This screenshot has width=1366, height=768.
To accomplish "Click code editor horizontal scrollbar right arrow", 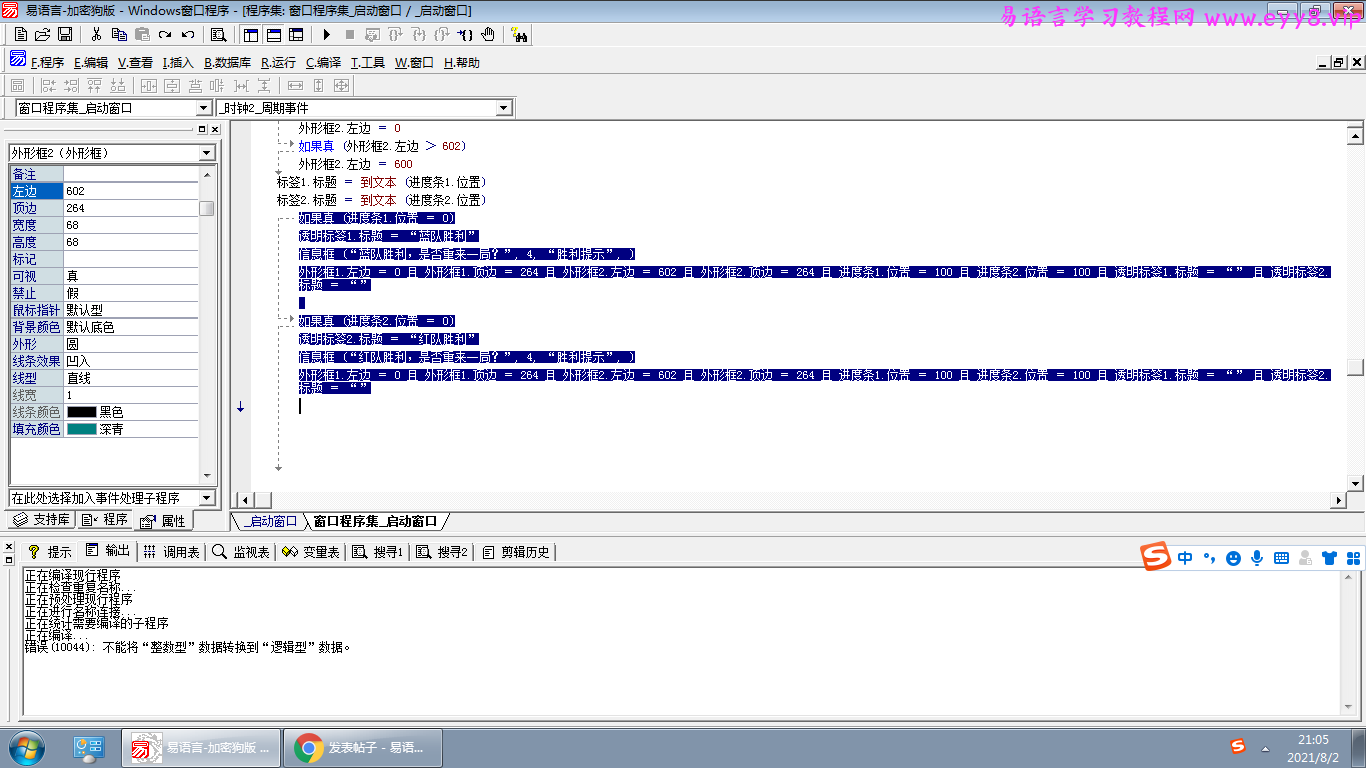I will click(x=1339, y=499).
